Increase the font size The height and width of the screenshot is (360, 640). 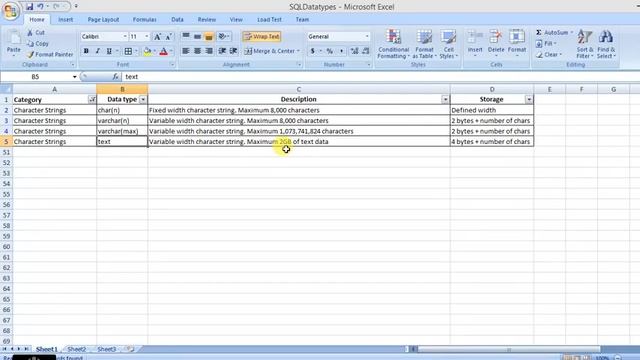coord(157,37)
